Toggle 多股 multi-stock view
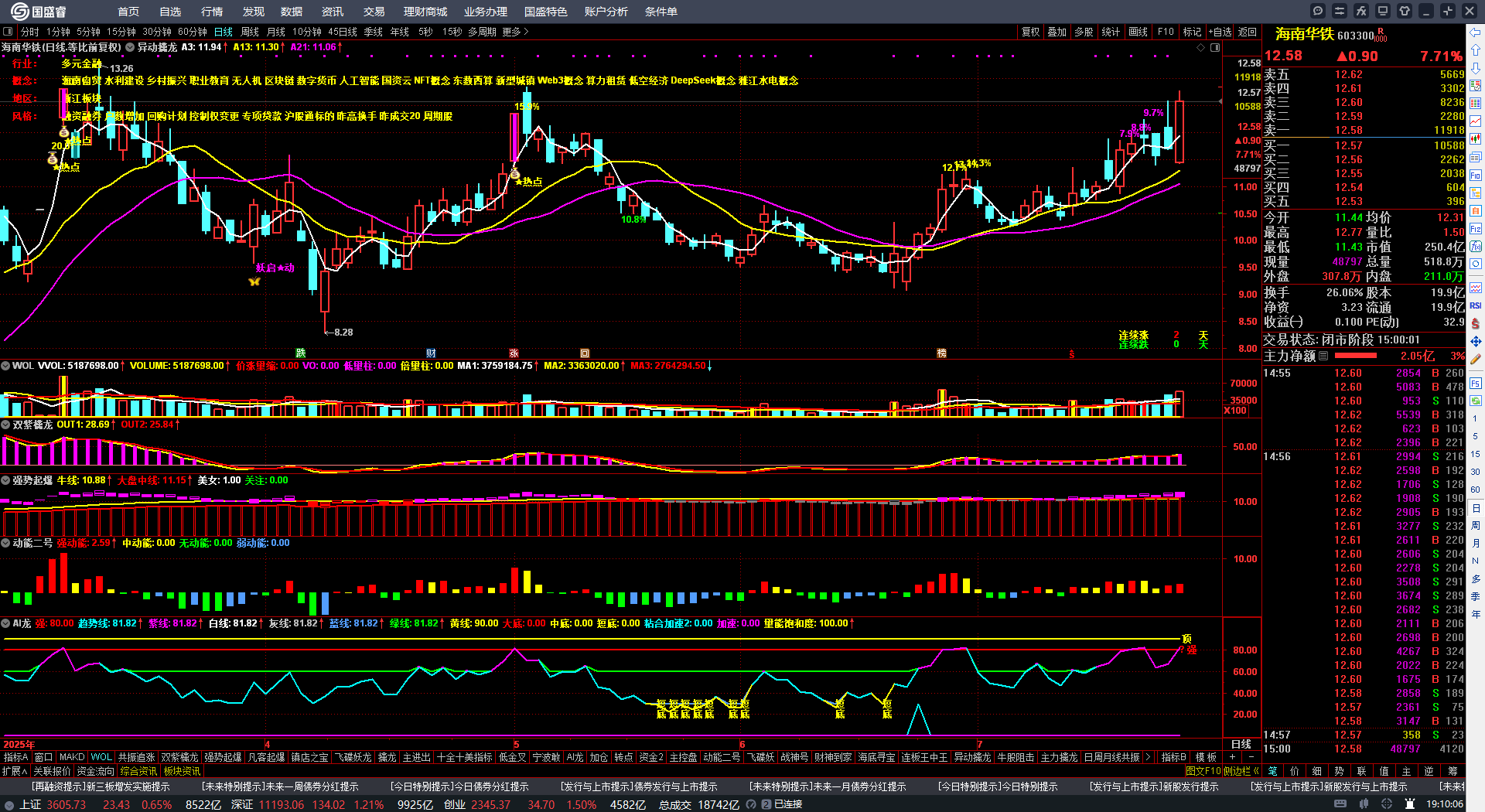 [1084, 32]
